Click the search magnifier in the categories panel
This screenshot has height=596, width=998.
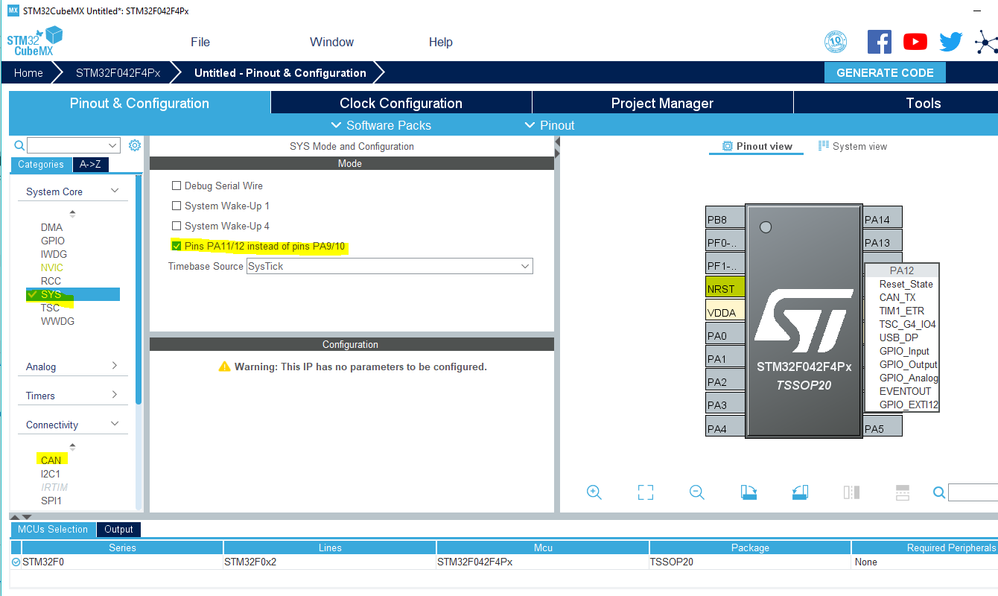coord(19,145)
